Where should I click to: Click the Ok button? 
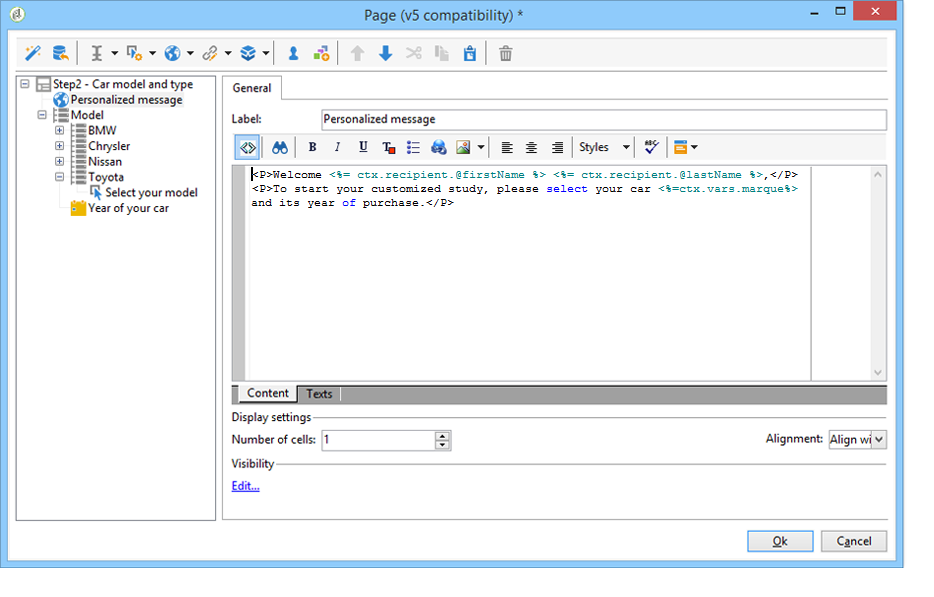pyautogui.click(x=779, y=541)
